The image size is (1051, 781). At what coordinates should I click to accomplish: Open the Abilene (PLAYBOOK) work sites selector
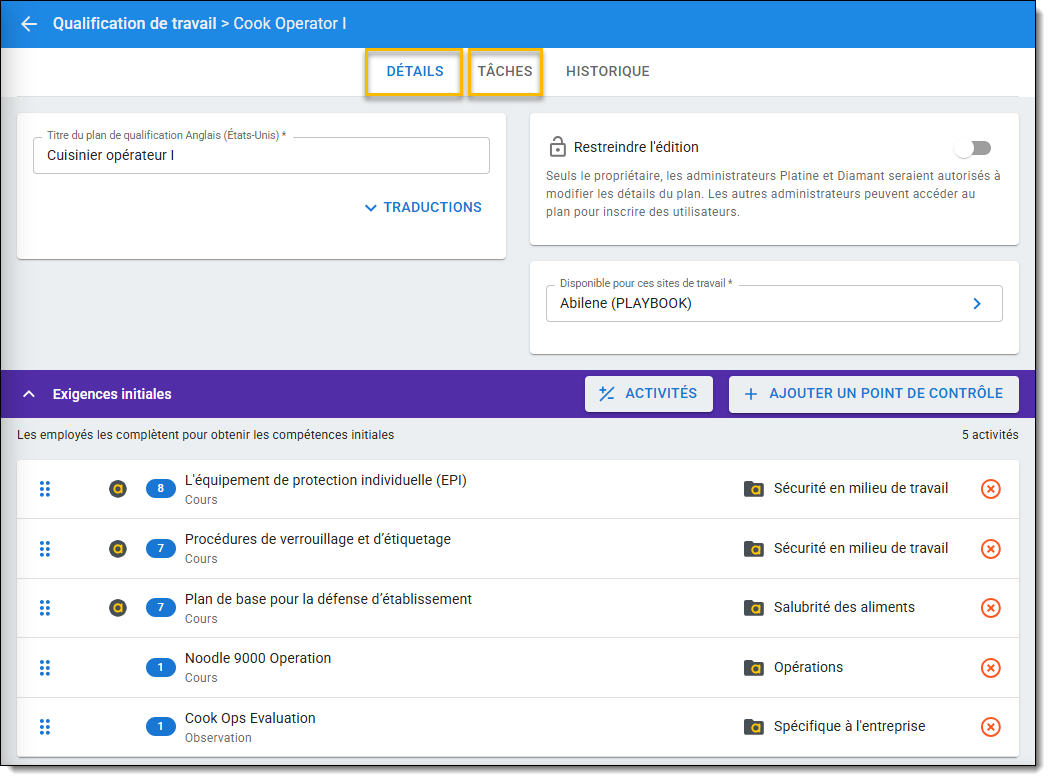[x=773, y=304]
